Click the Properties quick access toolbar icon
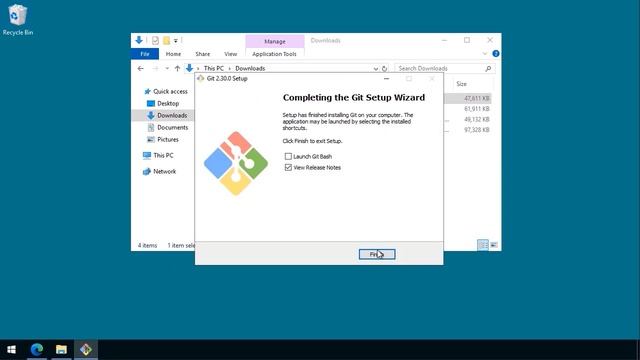Screen dimensions: 640x360 [x=155, y=40]
